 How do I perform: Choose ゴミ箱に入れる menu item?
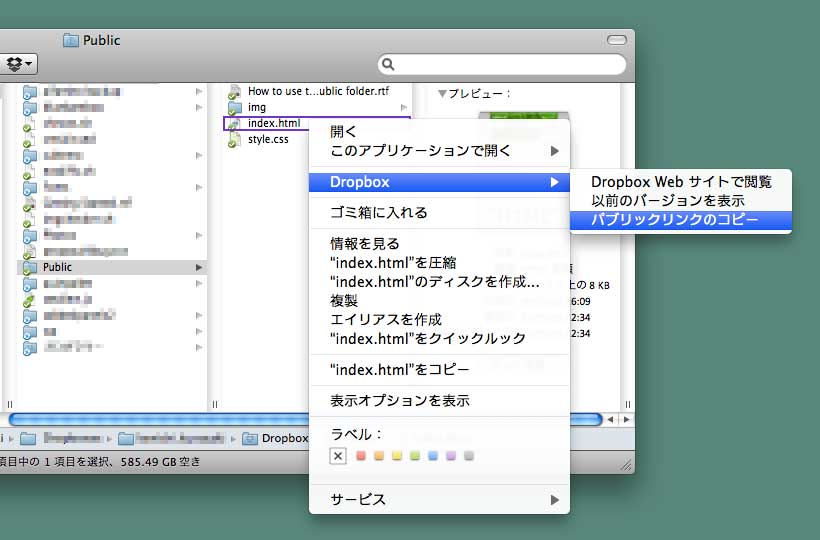(439, 213)
